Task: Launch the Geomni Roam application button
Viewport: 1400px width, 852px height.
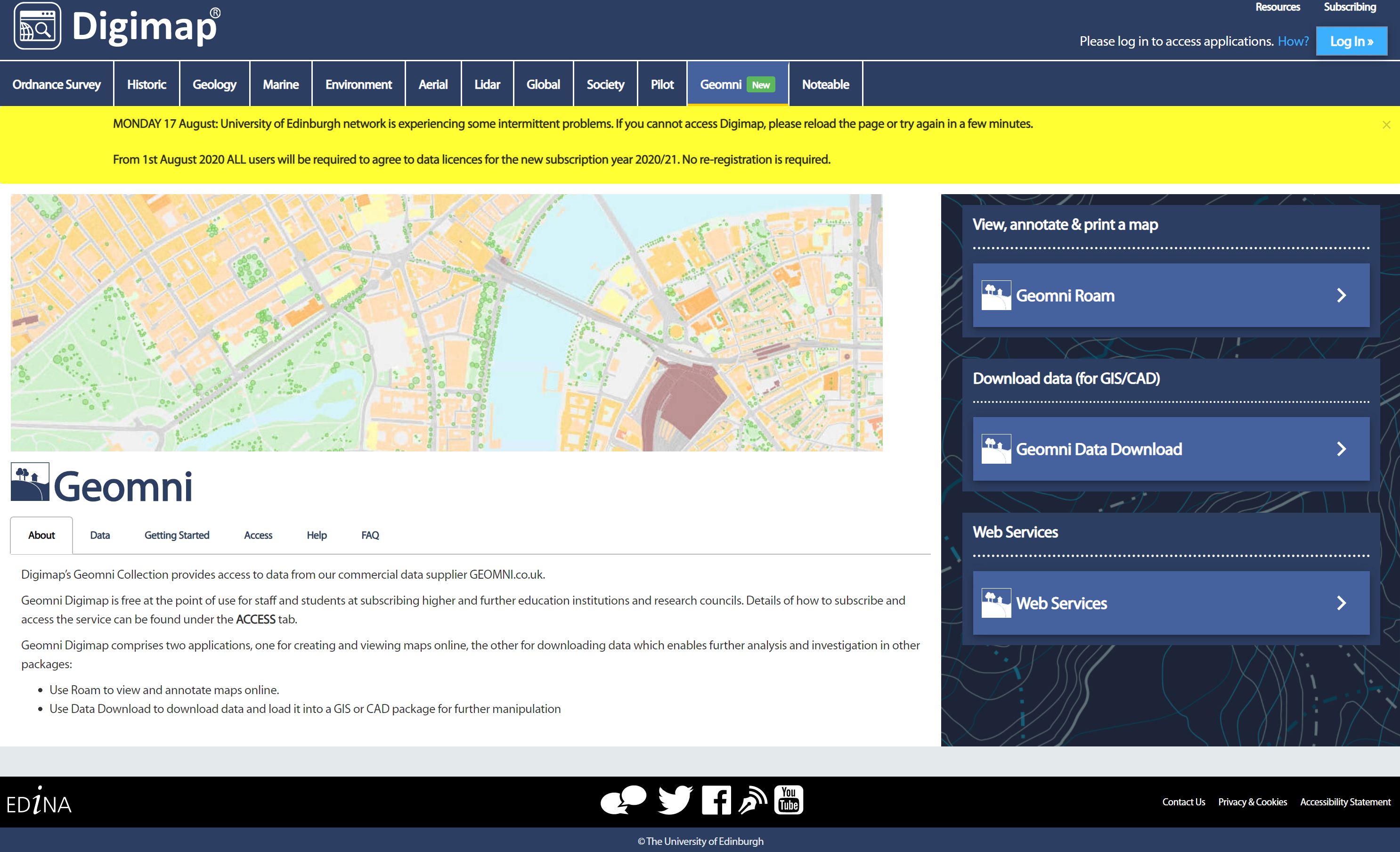Action: point(1171,295)
